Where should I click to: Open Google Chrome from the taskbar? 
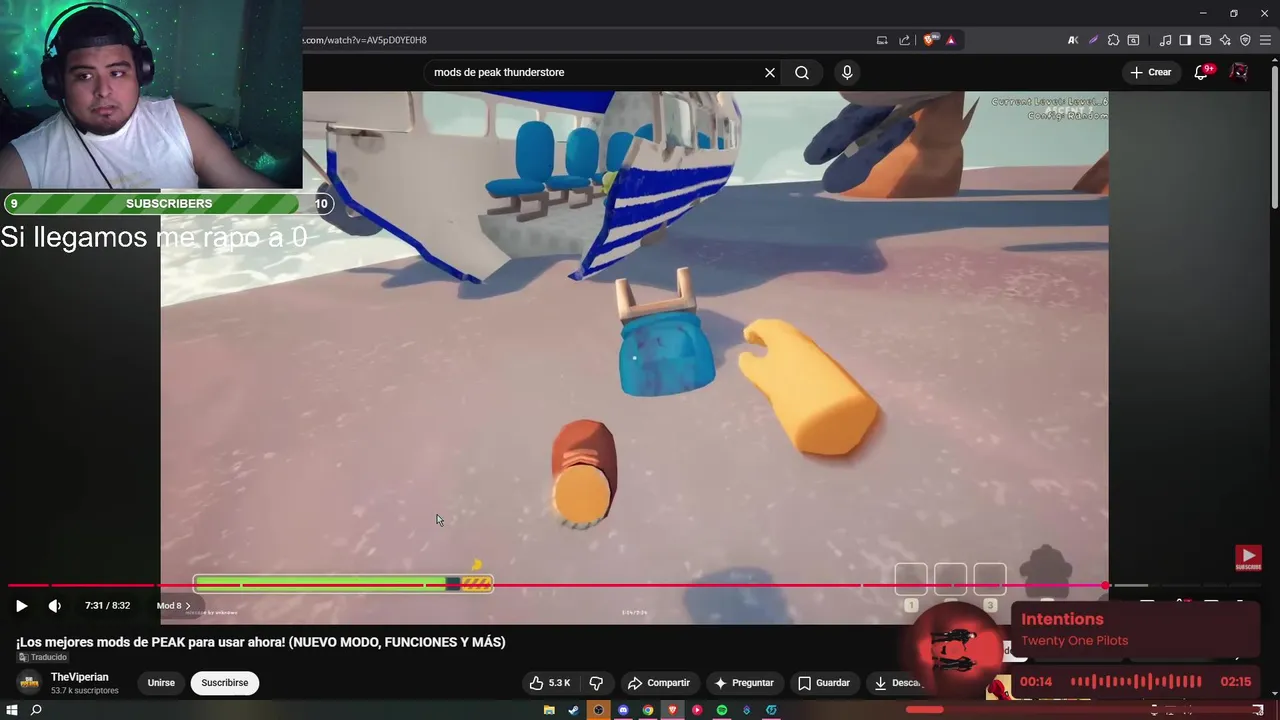point(648,710)
